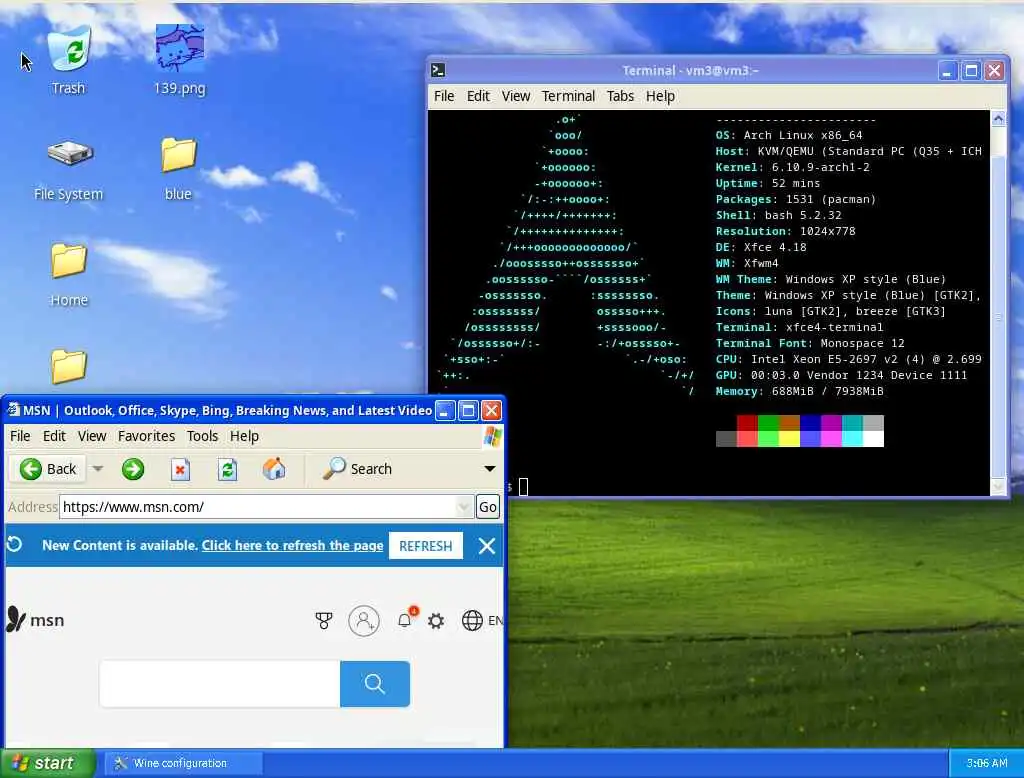The width and height of the screenshot is (1024, 778).
Task: Click the Start button on taskbar
Action: pos(48,763)
